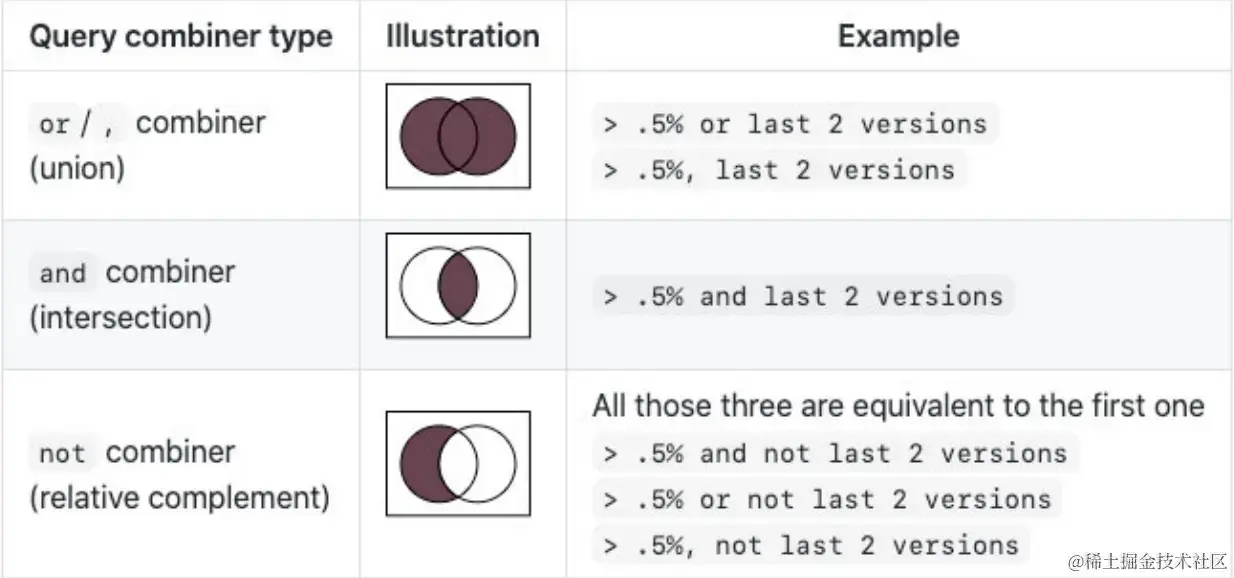The height and width of the screenshot is (578, 1234).
Task: Click the 'Example' column header
Action: (x=898, y=37)
